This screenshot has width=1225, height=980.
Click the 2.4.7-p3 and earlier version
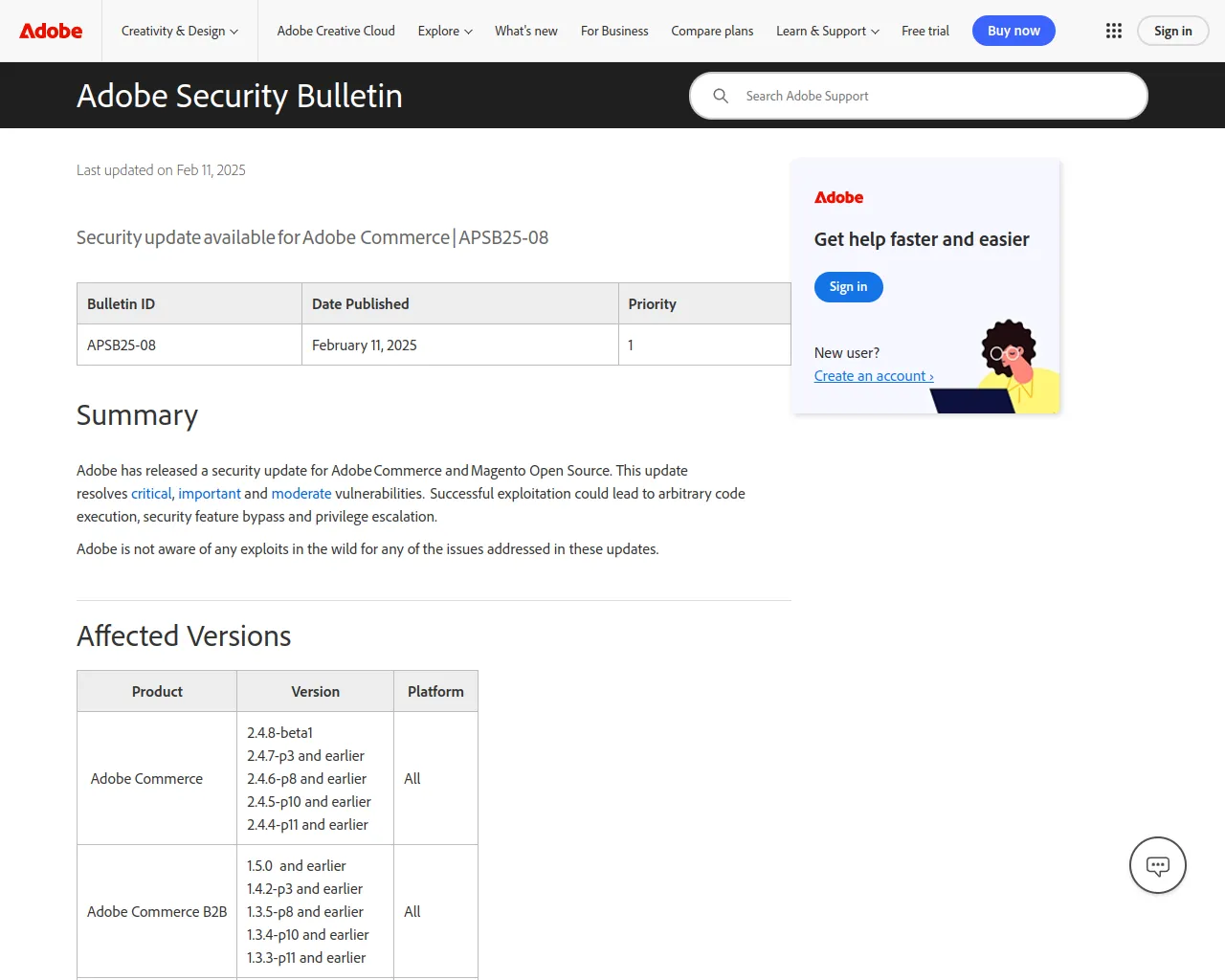pyautogui.click(x=305, y=756)
